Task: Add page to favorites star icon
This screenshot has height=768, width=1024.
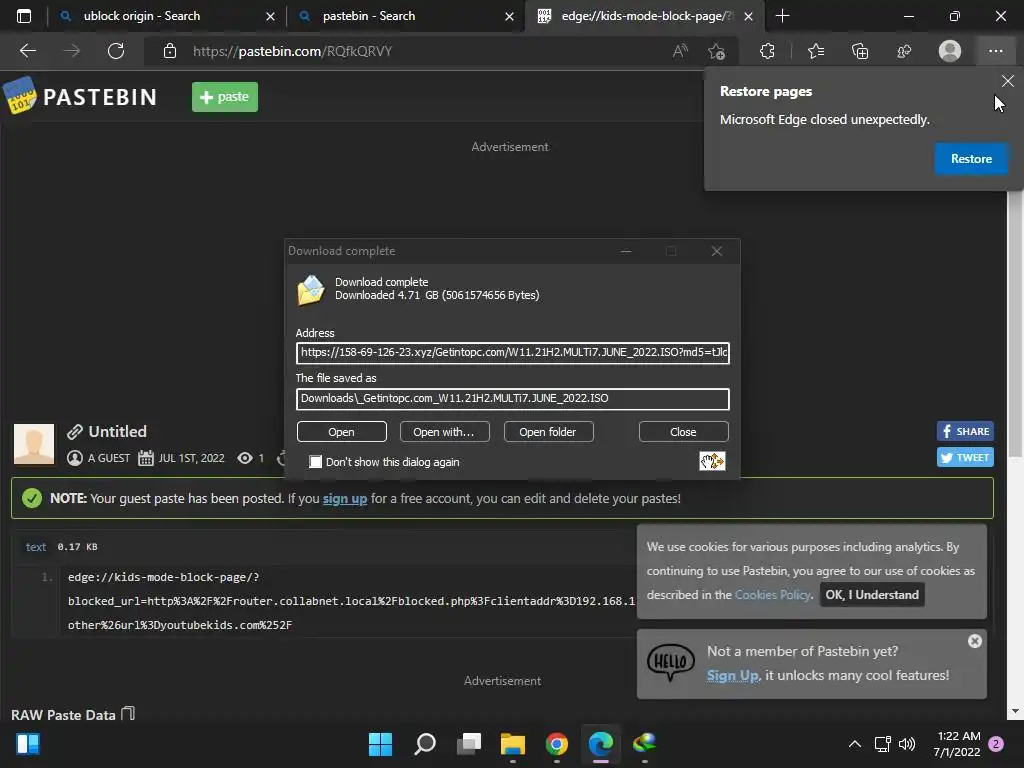Action: tap(716, 51)
